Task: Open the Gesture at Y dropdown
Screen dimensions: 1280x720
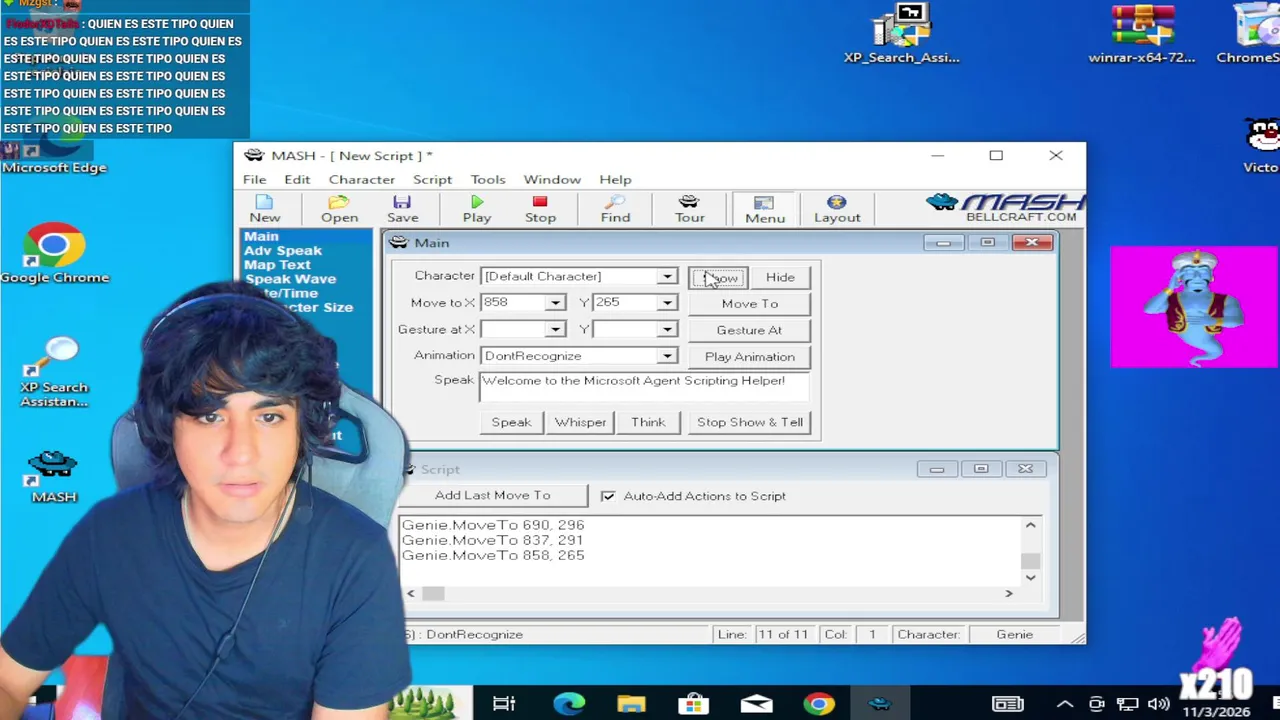Action: 667,330
